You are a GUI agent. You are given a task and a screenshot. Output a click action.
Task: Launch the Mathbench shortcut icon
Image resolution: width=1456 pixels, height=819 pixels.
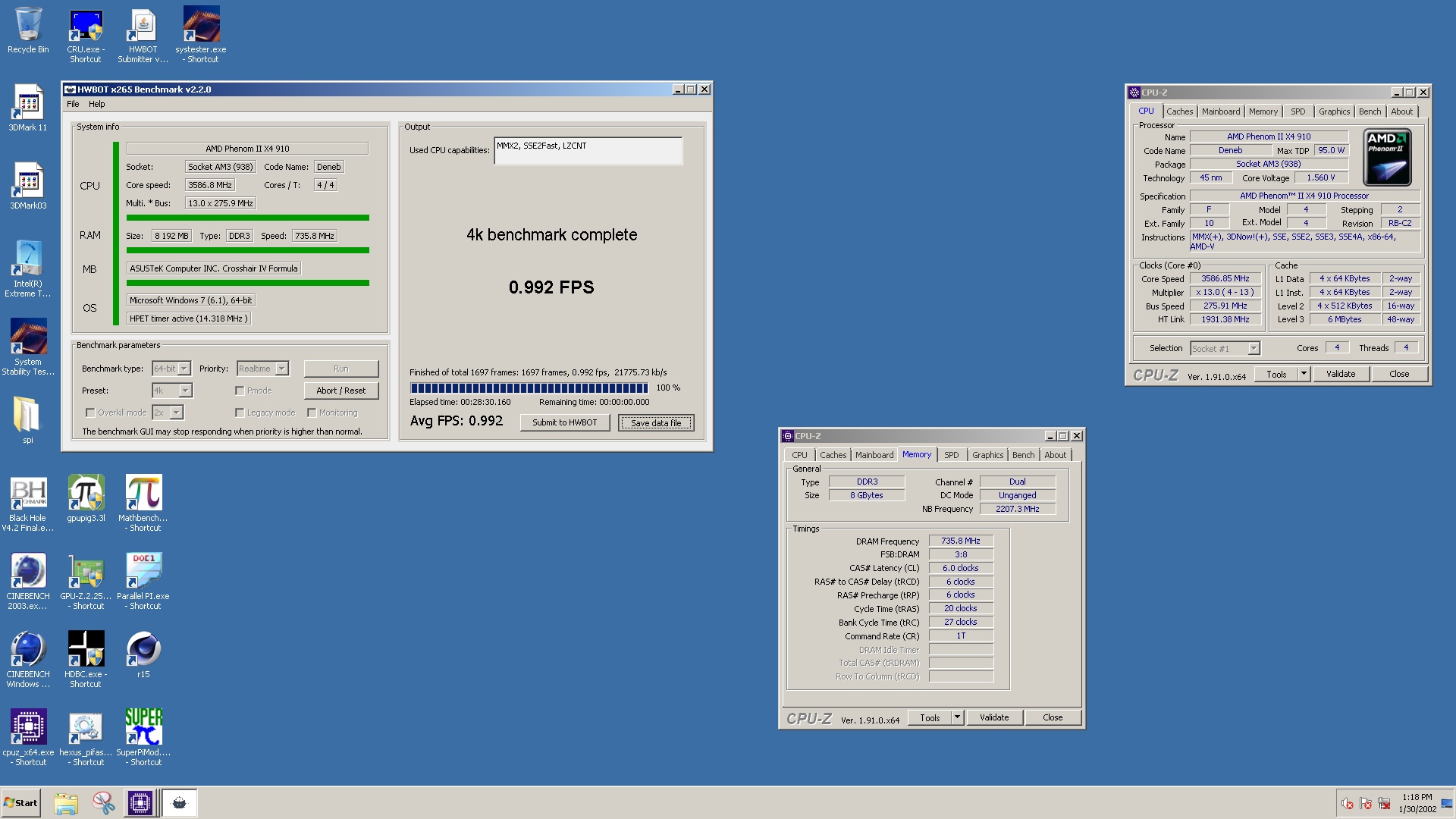[143, 504]
